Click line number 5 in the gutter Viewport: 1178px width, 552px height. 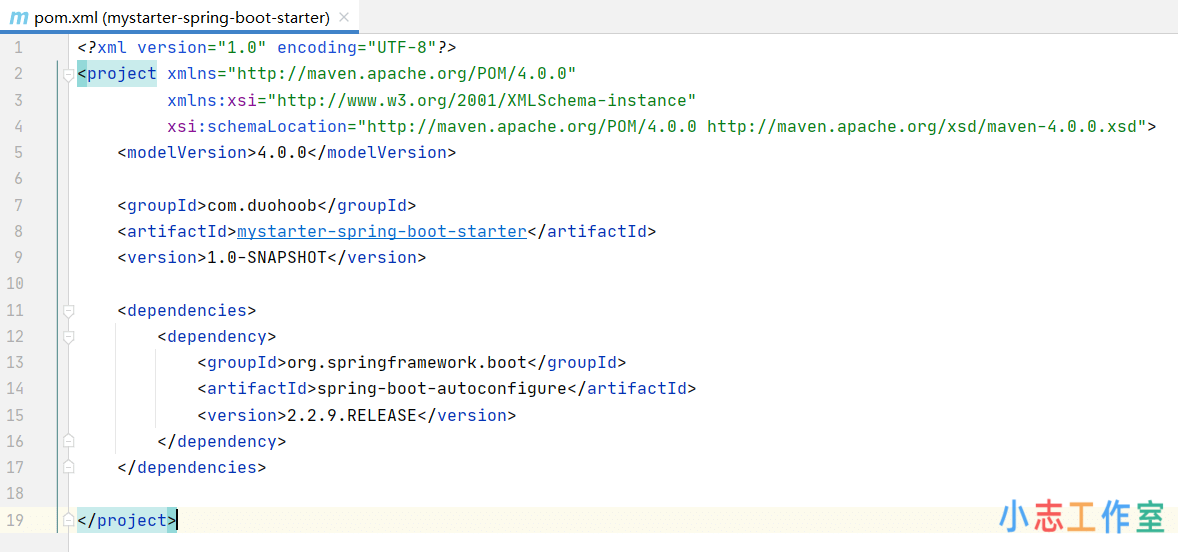18,152
